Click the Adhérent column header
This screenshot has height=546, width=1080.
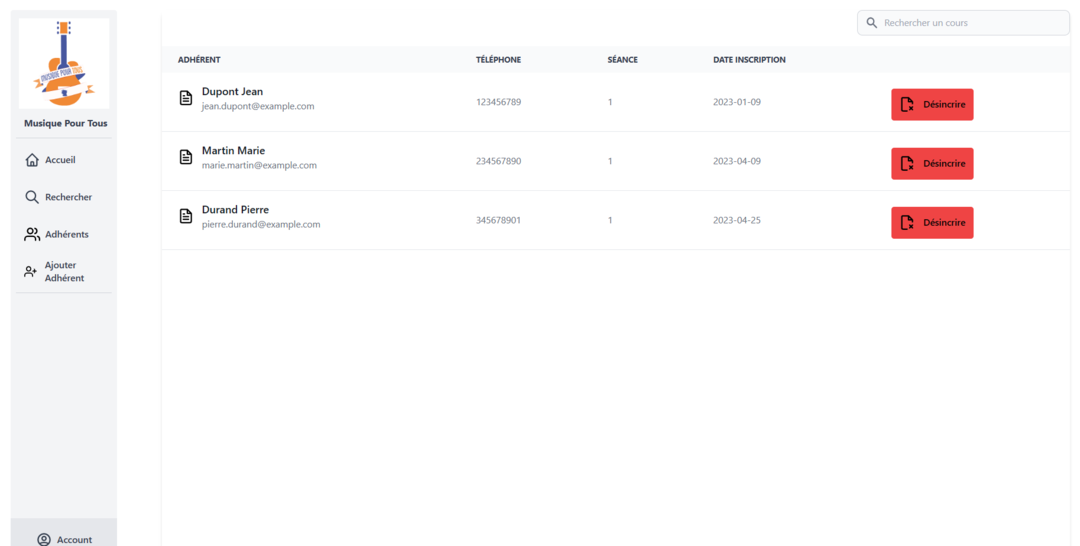pos(199,60)
